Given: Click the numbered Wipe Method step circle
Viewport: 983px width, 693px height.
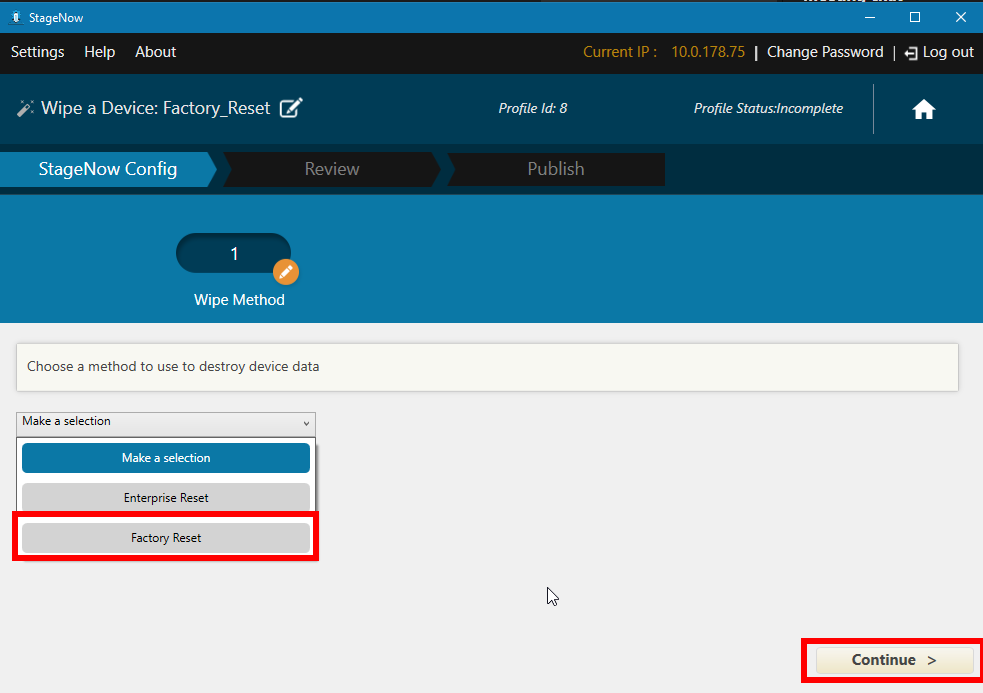Looking at the screenshot, I should click(x=233, y=253).
